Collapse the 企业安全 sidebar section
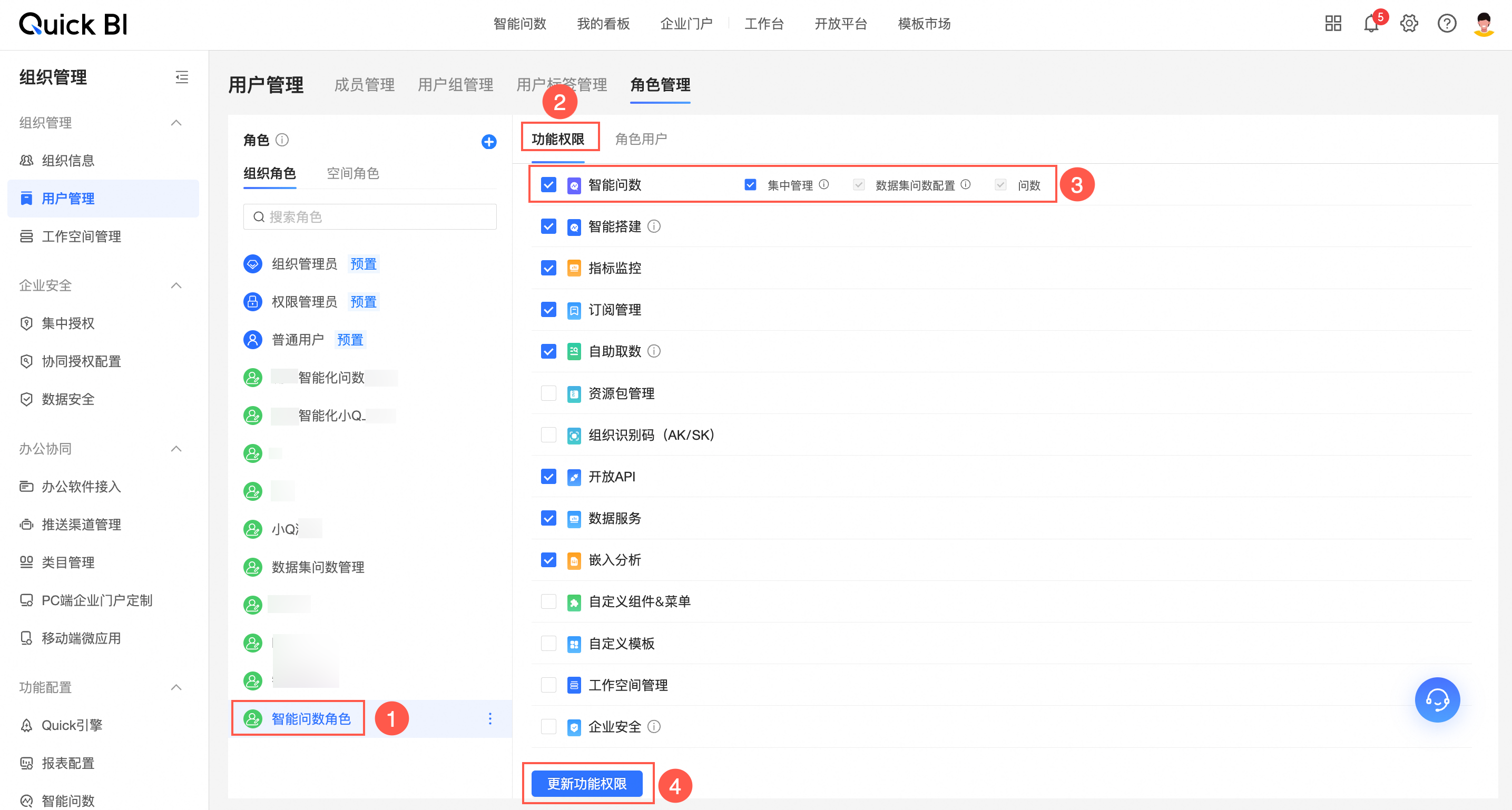1512x810 pixels. pos(176,285)
